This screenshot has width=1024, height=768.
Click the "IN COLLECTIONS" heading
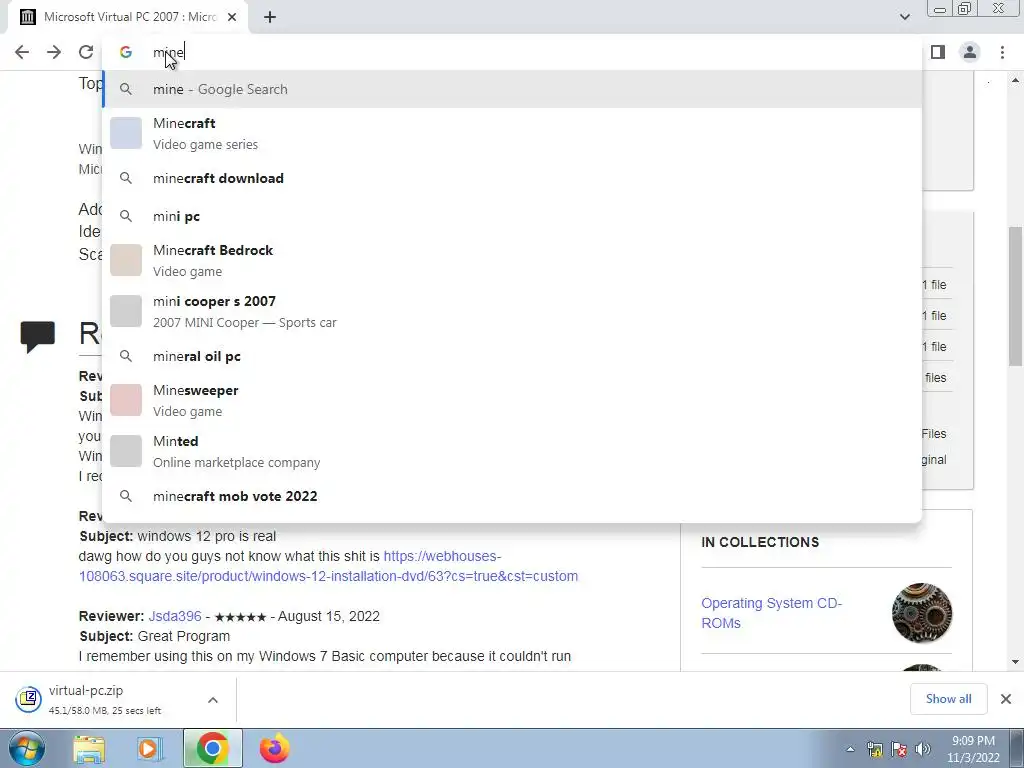pos(760,542)
